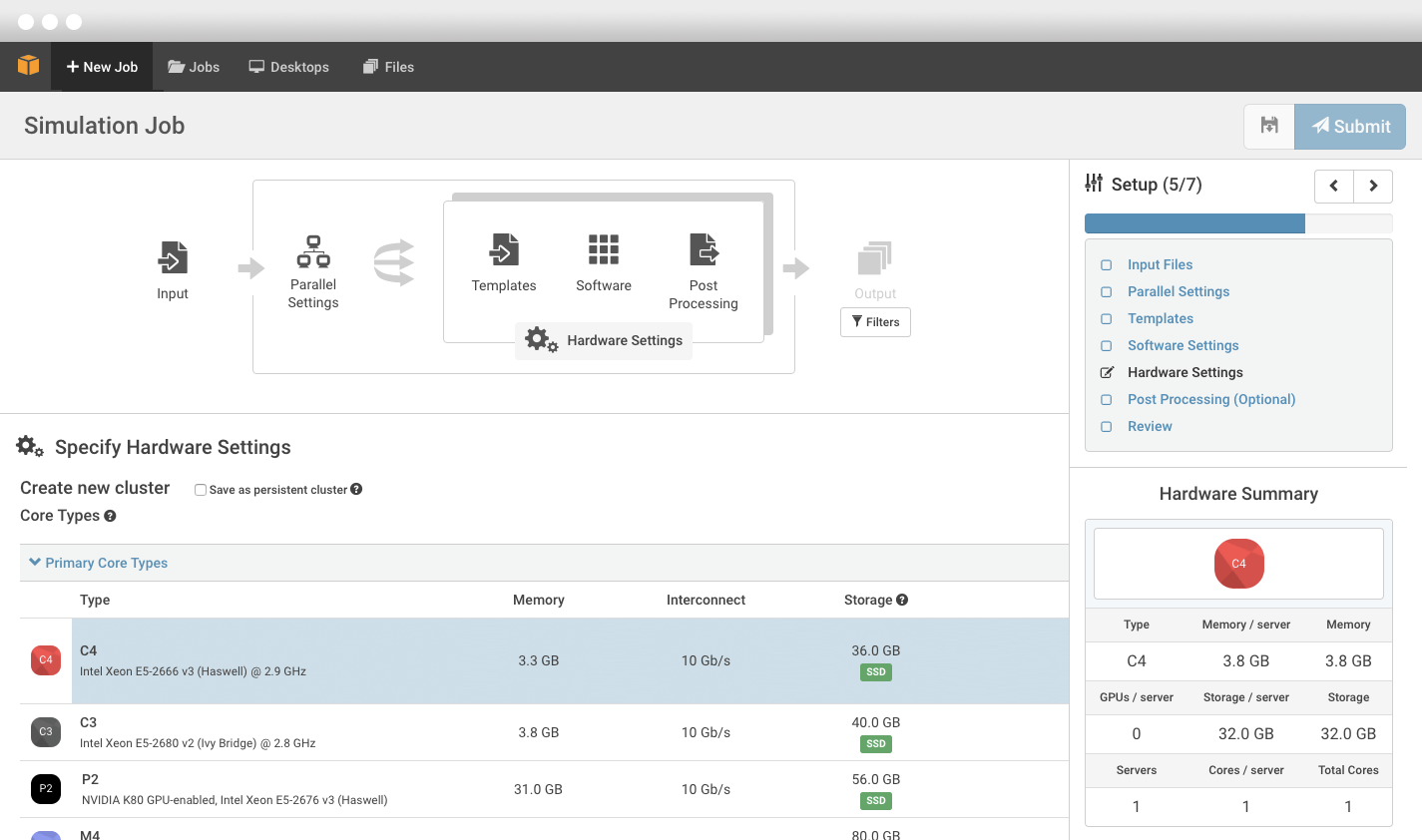The image size is (1422, 840).
Task: Open the Files tab
Action: tap(388, 67)
